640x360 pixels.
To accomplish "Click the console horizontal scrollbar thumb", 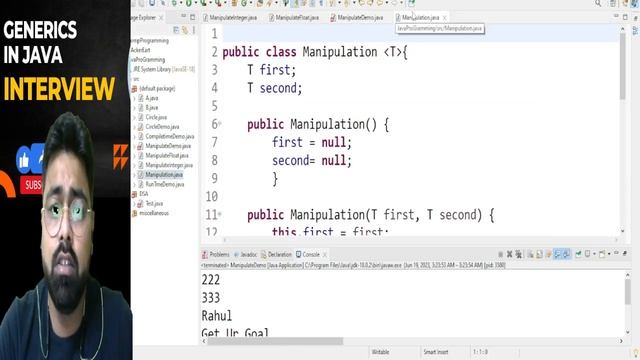I will coord(275,341).
